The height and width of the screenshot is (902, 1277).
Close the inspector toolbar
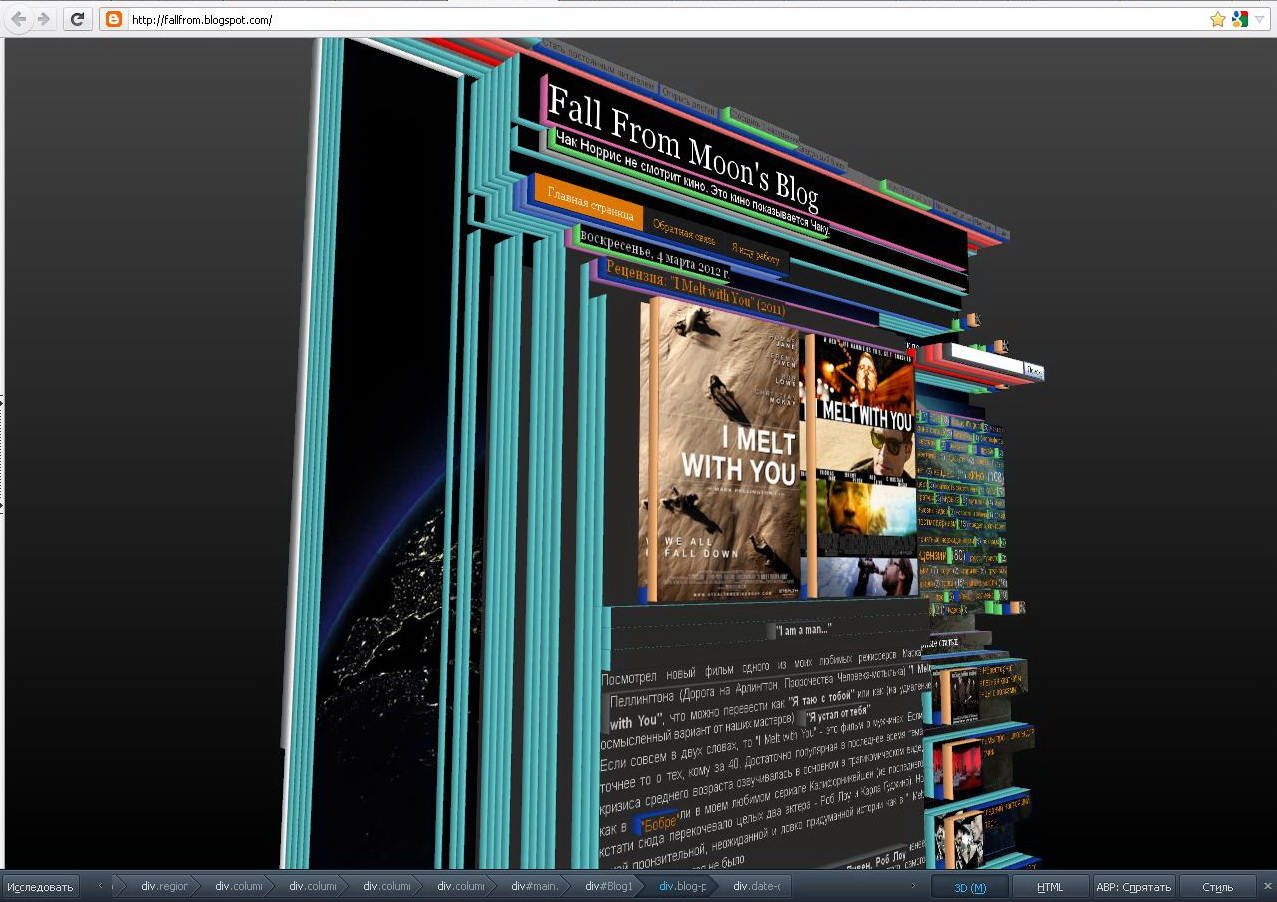[1267, 886]
